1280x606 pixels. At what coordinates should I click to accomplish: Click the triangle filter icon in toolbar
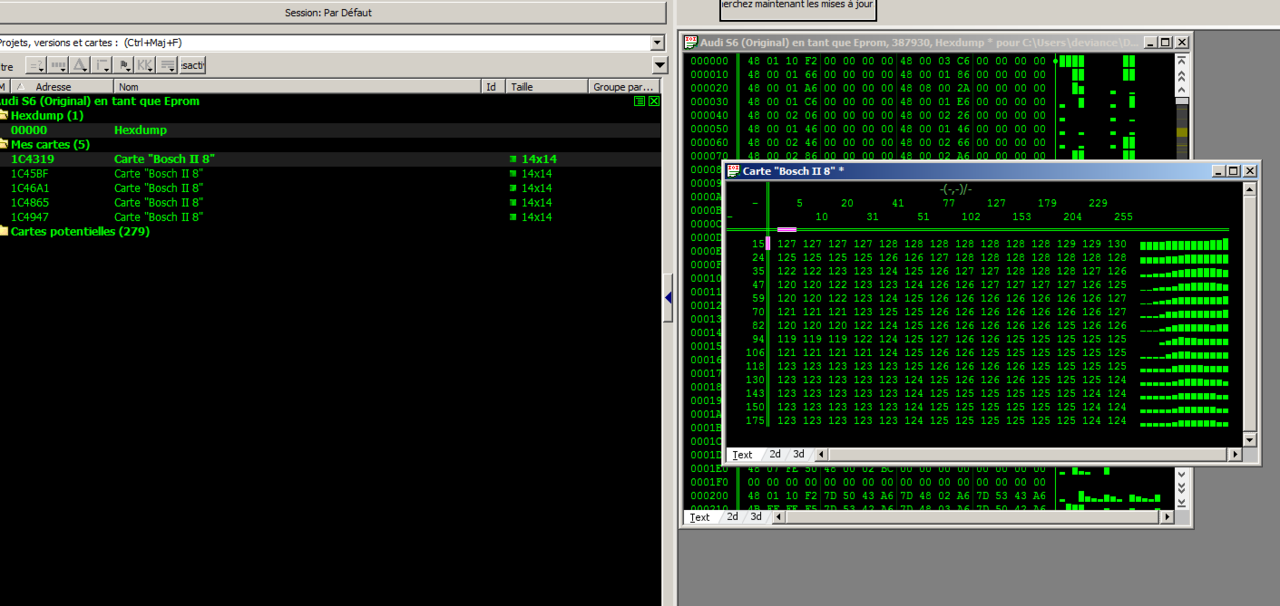80,65
